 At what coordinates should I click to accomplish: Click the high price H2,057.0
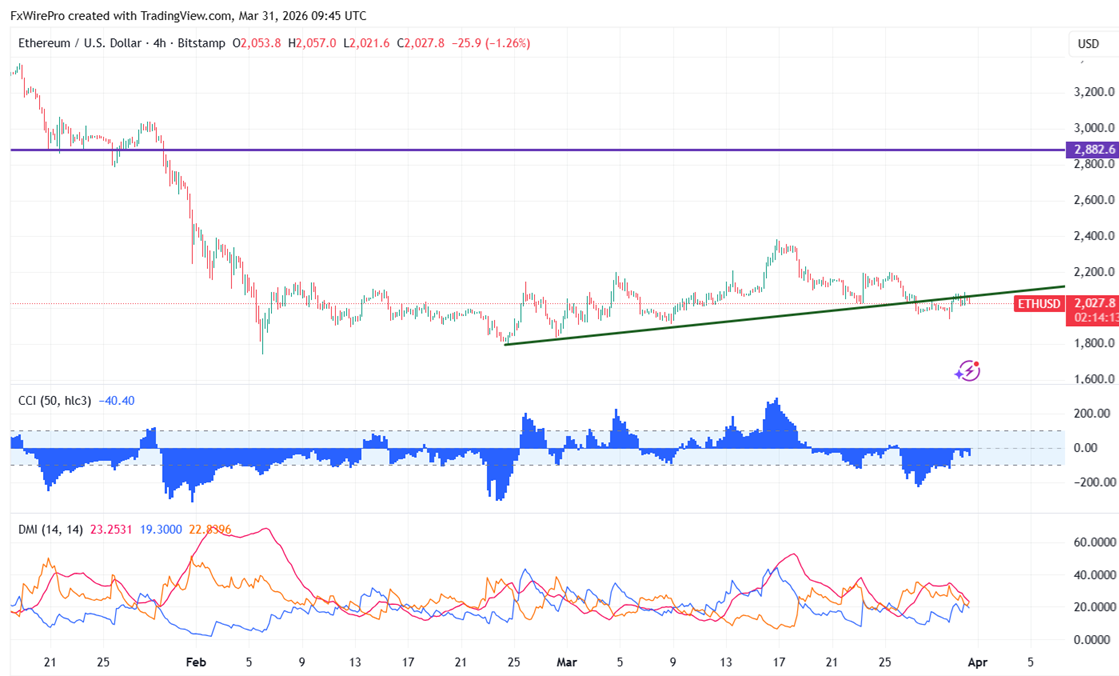[x=312, y=43]
